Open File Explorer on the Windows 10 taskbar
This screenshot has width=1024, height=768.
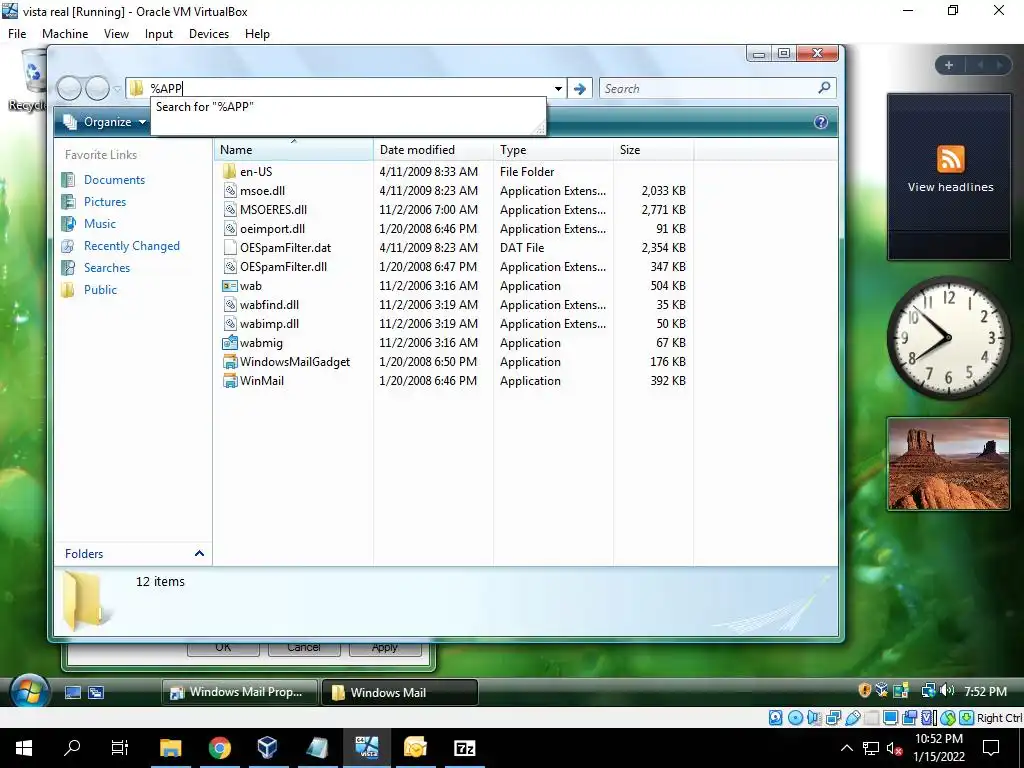[x=170, y=748]
